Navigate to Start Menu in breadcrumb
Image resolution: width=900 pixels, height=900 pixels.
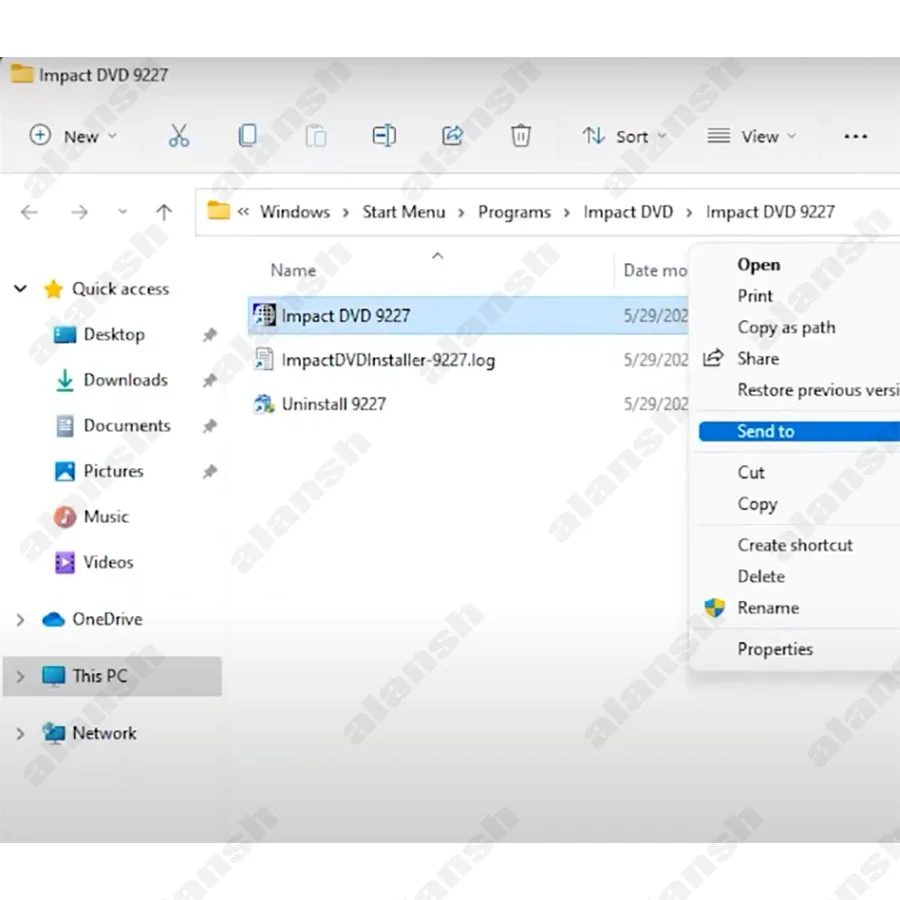tap(404, 212)
